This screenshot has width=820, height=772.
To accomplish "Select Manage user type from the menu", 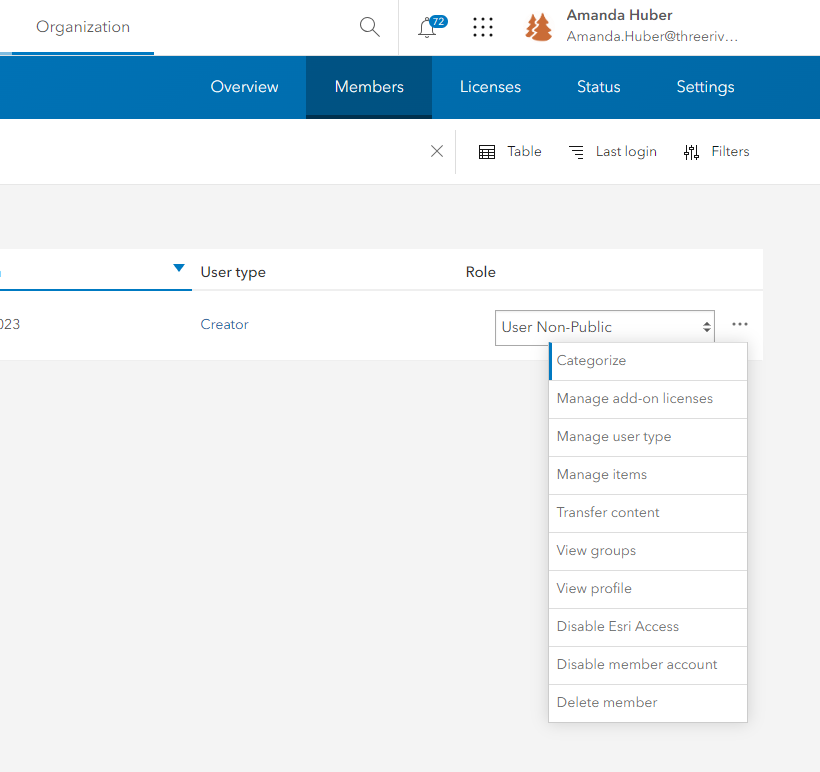I will pos(613,437).
